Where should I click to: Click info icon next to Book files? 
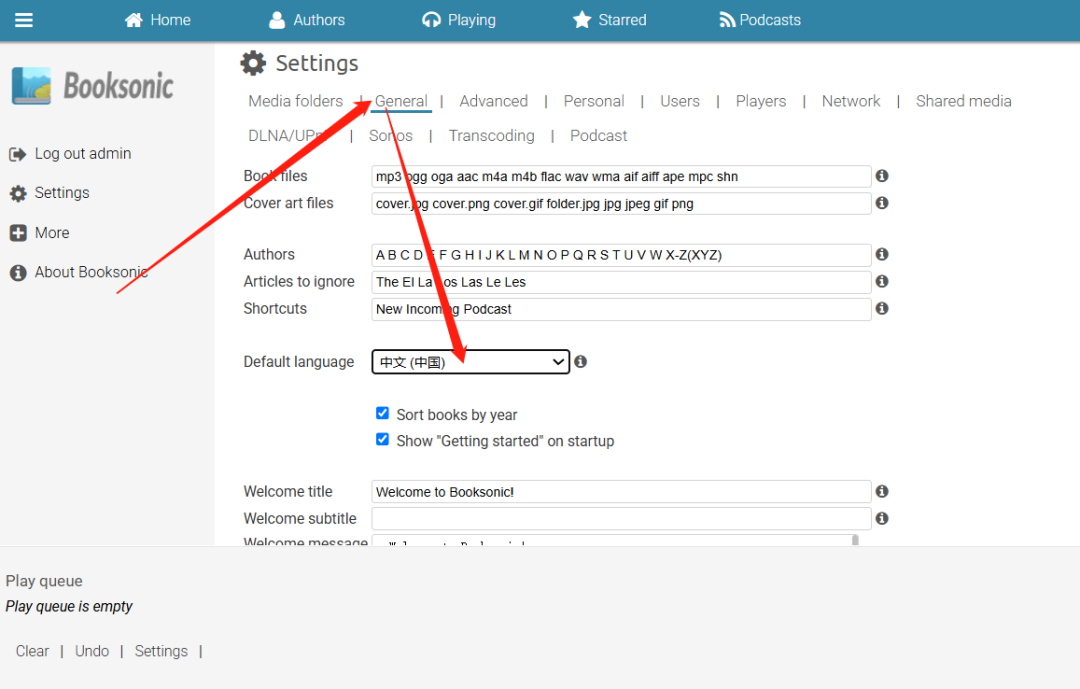coord(882,176)
